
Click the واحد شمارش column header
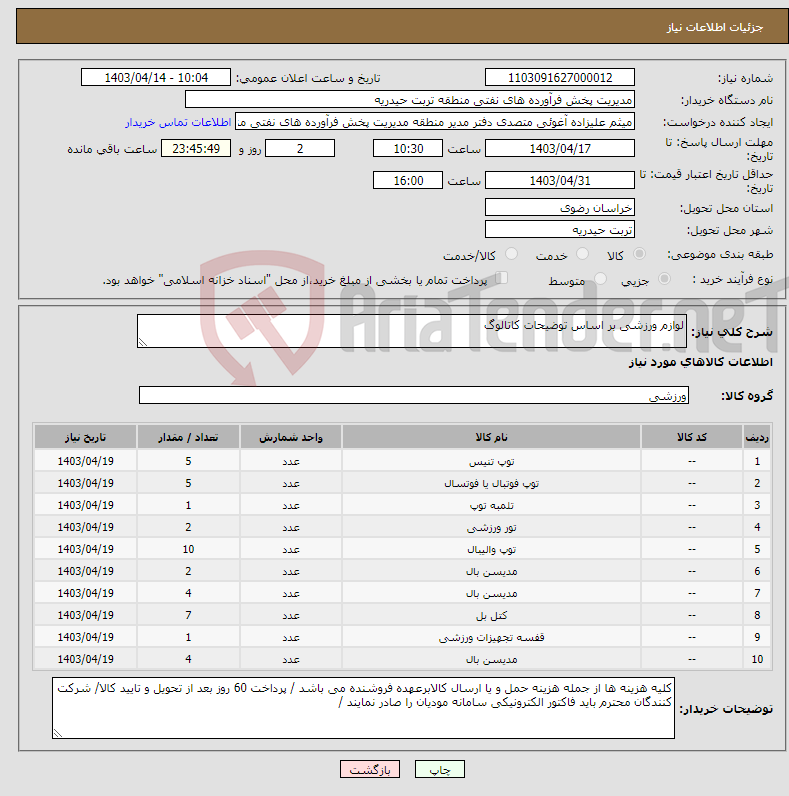(x=291, y=437)
